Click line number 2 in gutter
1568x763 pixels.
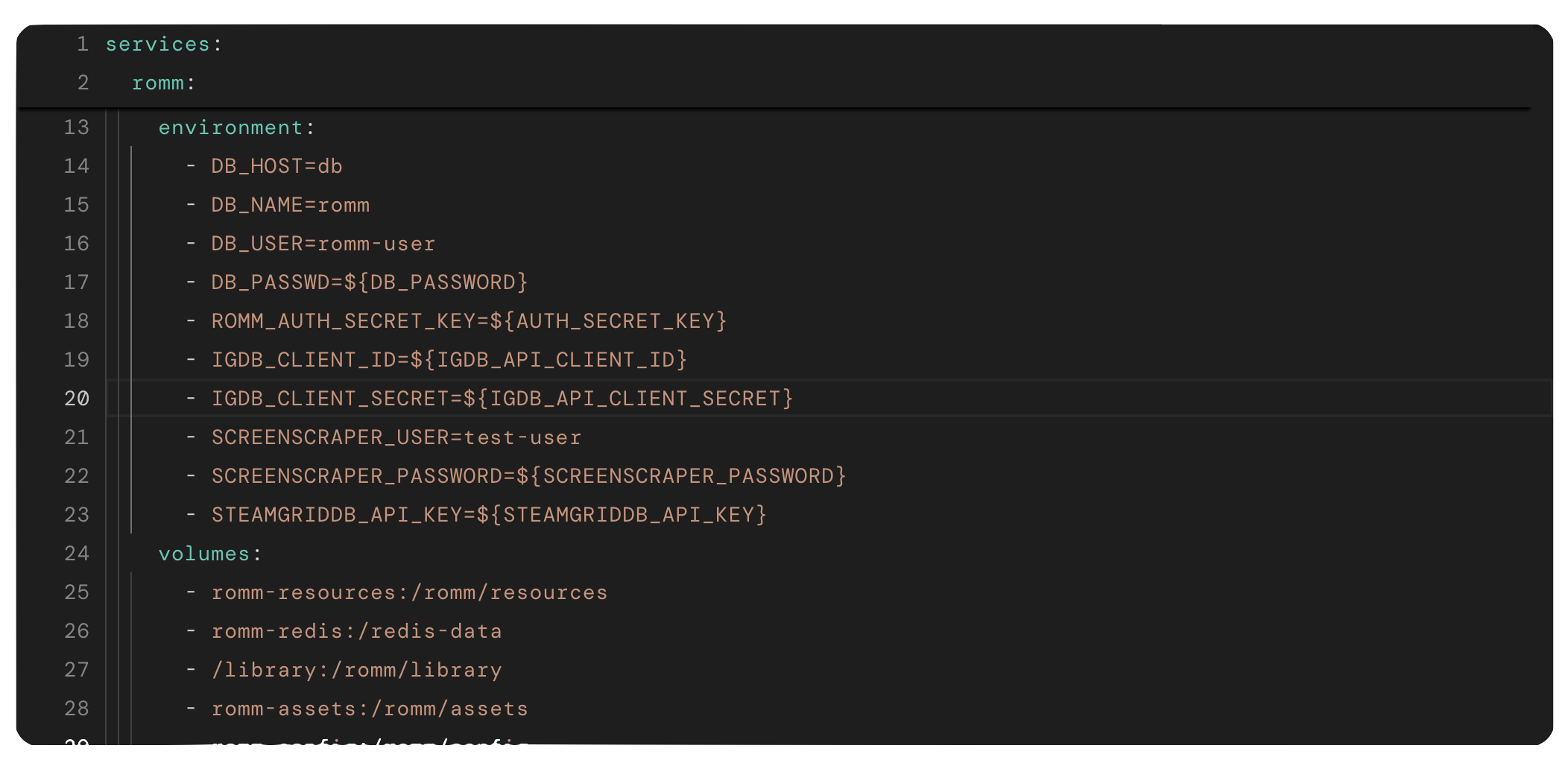tap(83, 83)
